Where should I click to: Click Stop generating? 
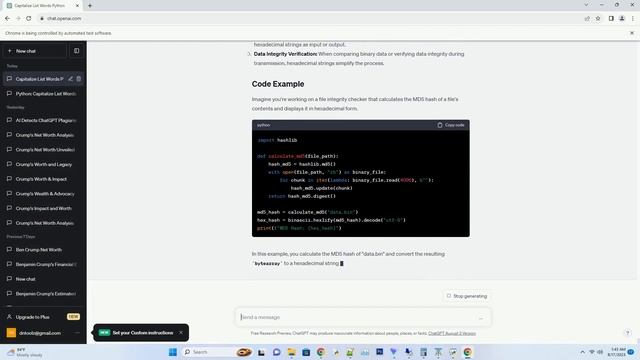coord(467,296)
